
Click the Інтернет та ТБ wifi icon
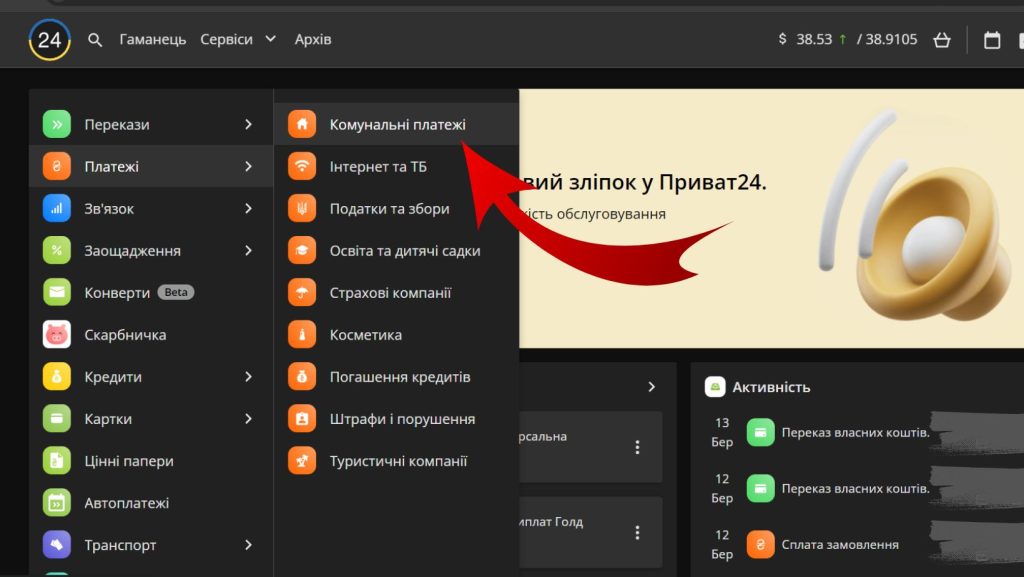pos(301,167)
